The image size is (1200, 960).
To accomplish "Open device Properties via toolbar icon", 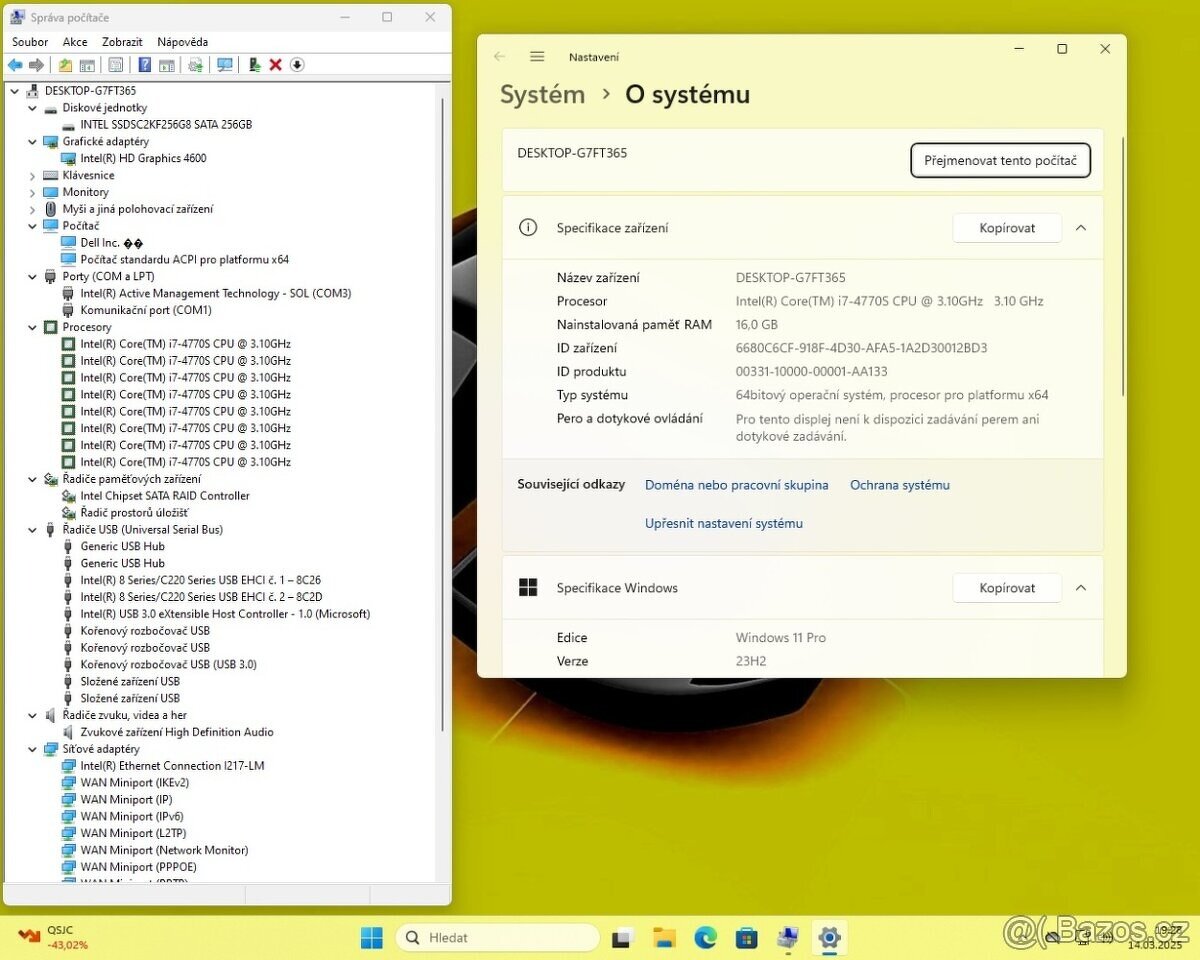I will (x=116, y=64).
